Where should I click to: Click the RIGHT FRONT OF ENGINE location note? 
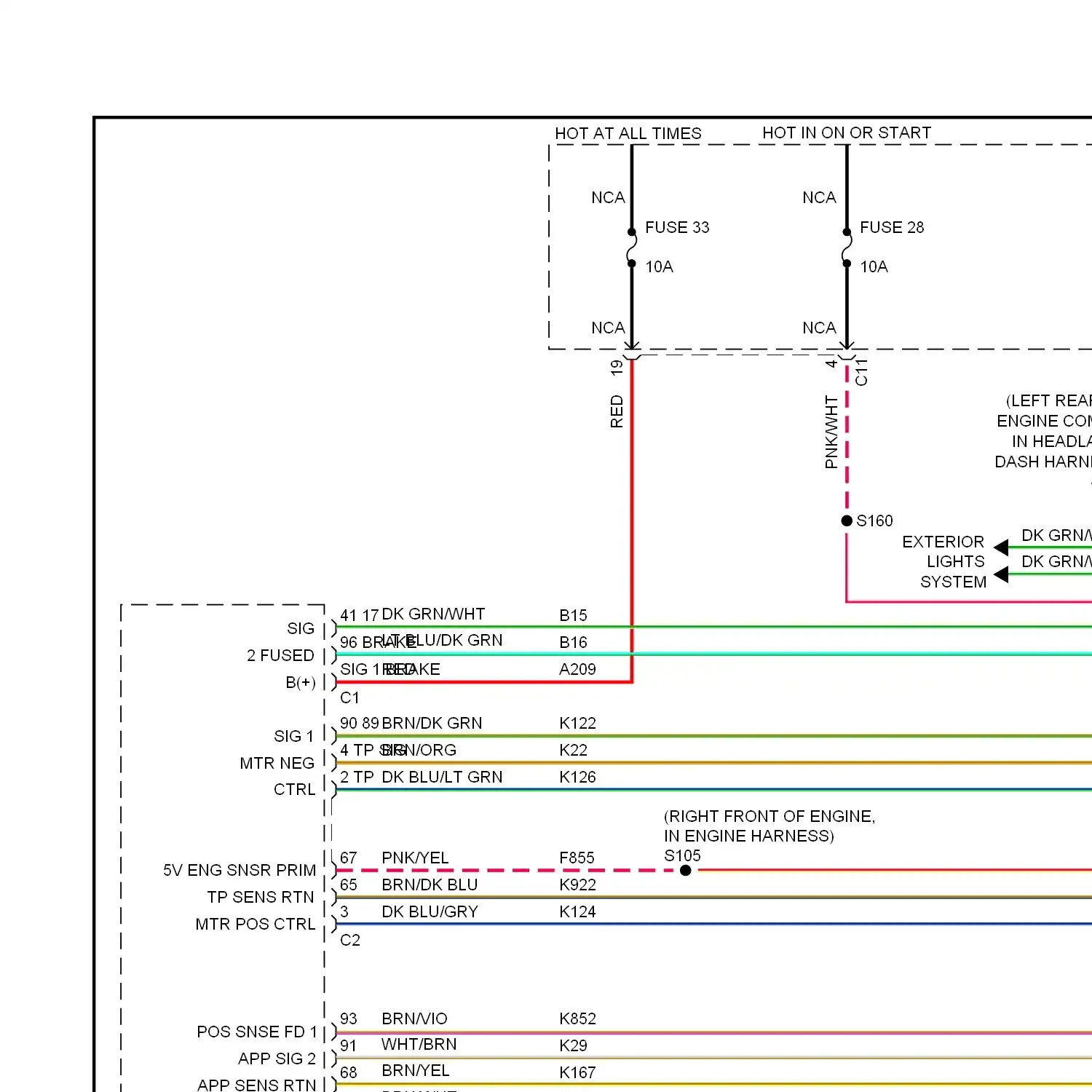(769, 826)
